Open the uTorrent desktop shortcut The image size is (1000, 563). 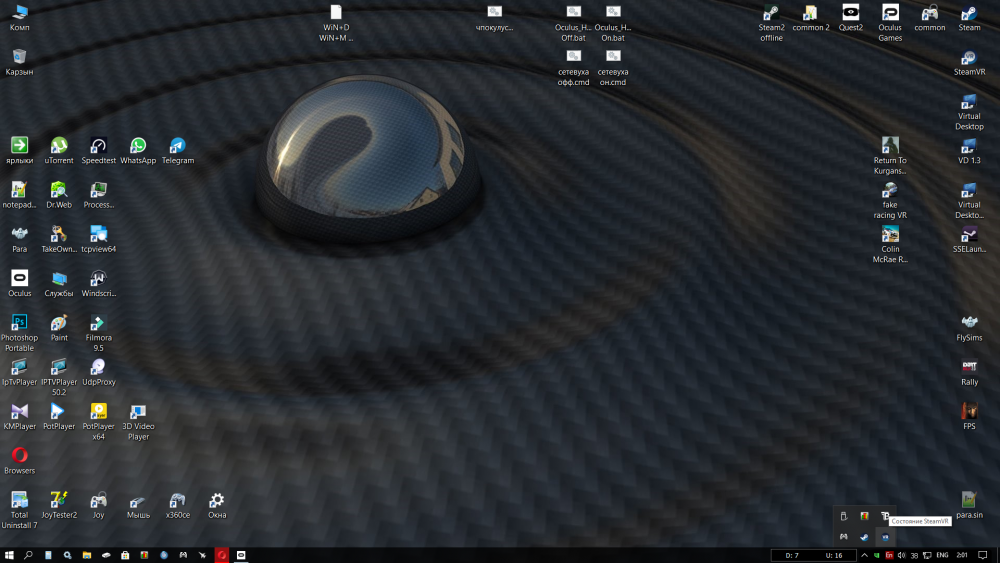click(59, 151)
